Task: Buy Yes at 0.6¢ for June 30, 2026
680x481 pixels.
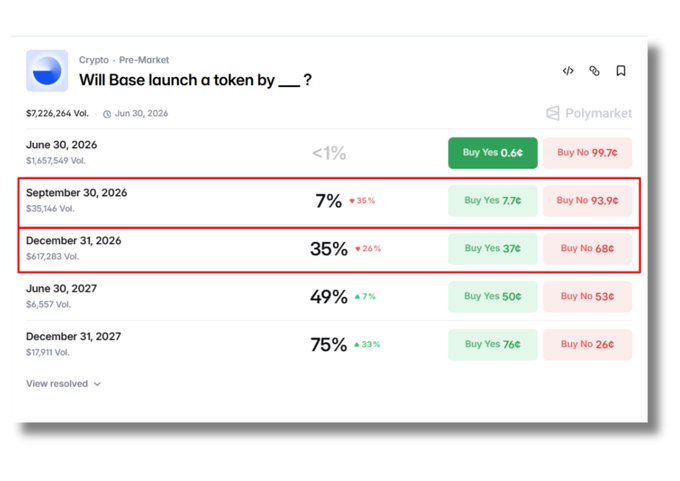Action: (x=493, y=153)
